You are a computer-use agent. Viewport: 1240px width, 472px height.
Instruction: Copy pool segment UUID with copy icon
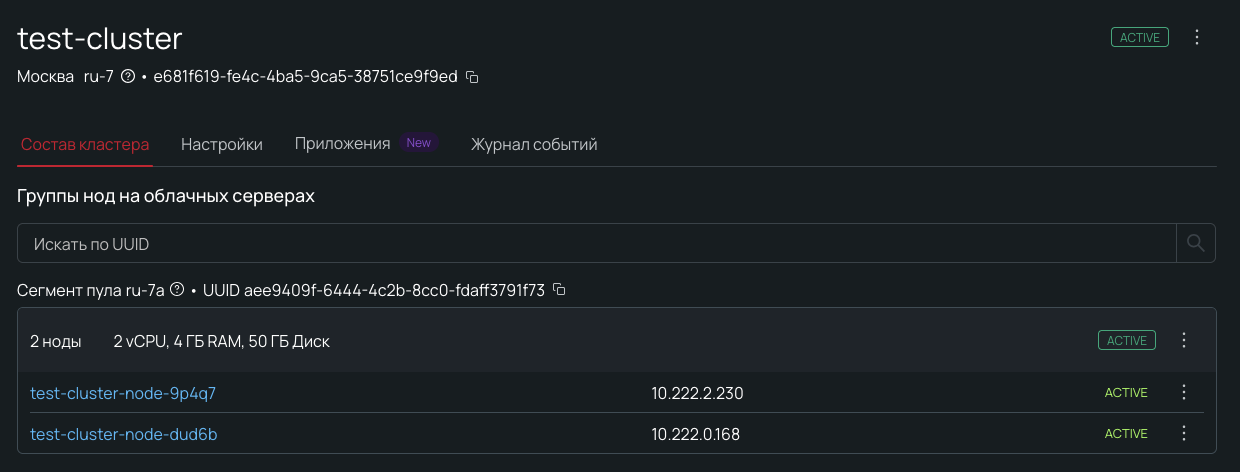pyautogui.click(x=559, y=290)
